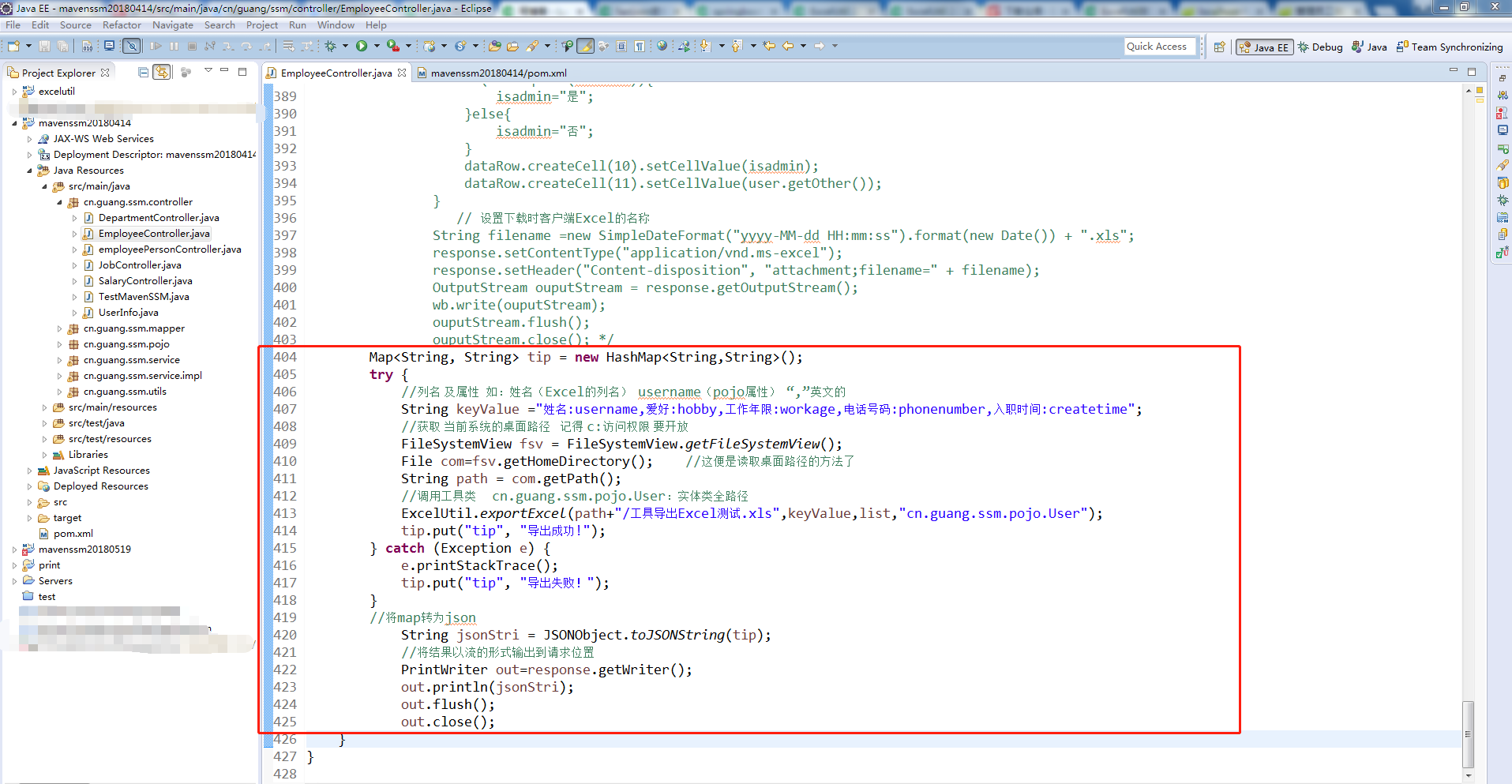The width and height of the screenshot is (1512, 784).
Task: Click the Open Task folder icon
Action: pos(512,47)
